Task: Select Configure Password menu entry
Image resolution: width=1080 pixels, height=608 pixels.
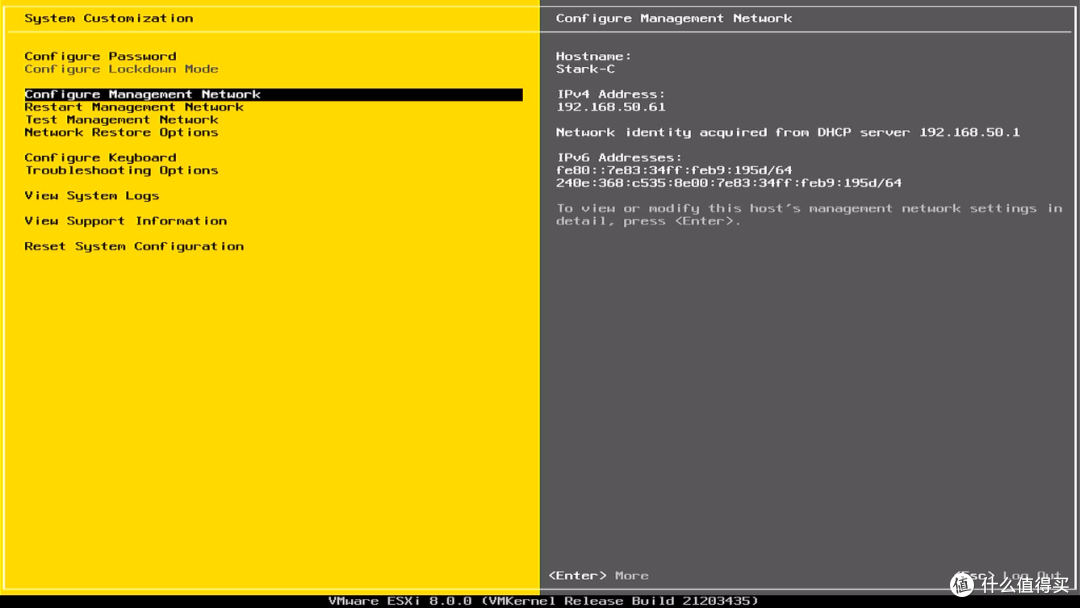Action: coord(100,56)
